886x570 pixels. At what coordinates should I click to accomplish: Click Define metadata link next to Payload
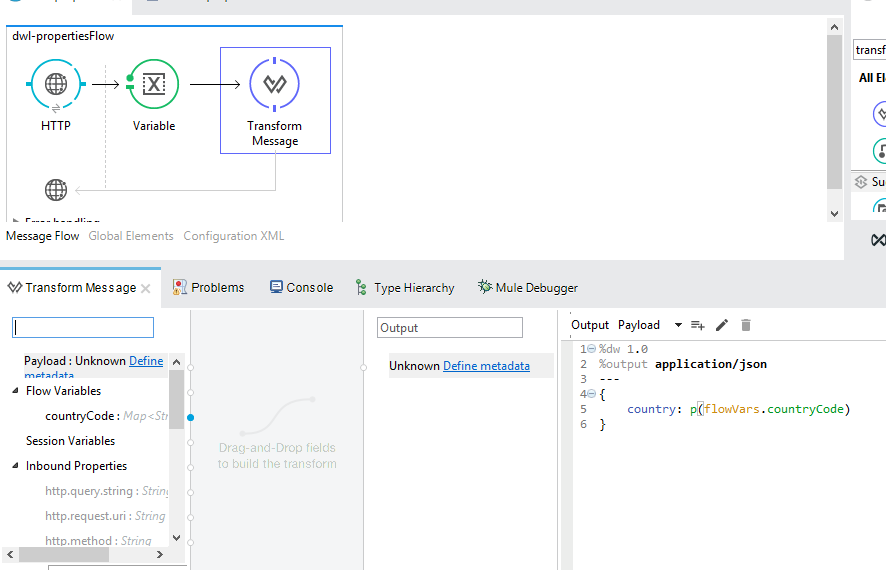coord(146,361)
